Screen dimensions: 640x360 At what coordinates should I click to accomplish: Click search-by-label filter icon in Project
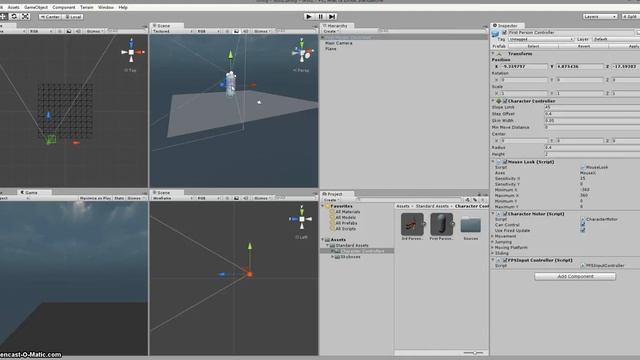click(x=475, y=200)
